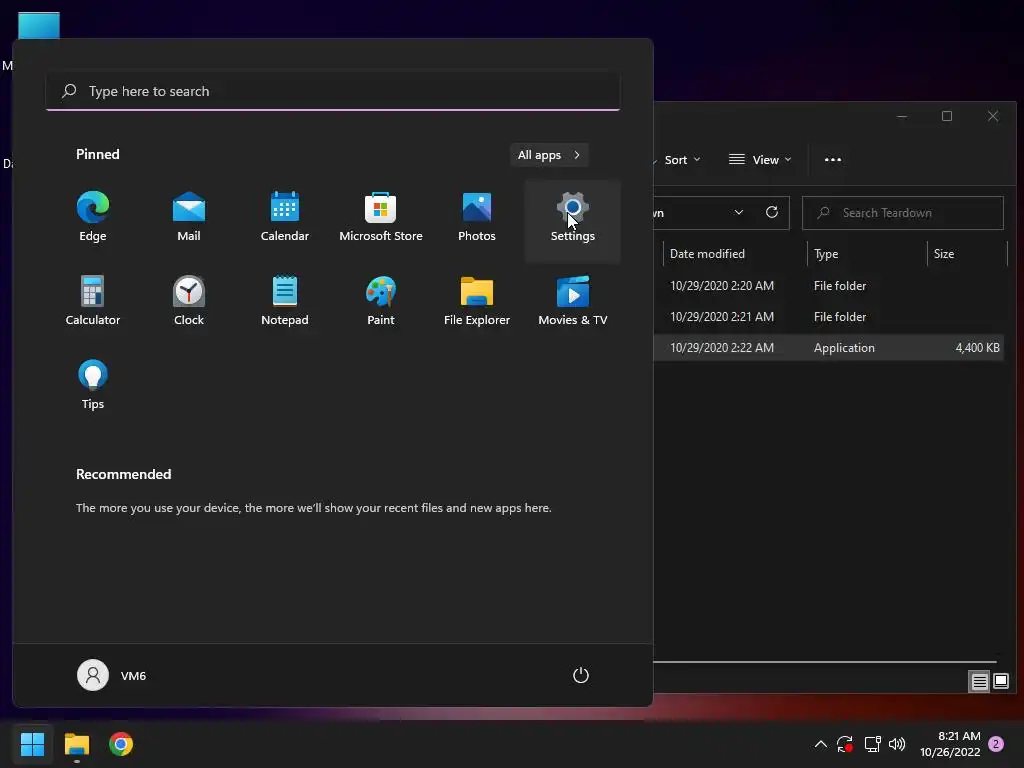The width and height of the screenshot is (1024, 768).
Task: Launch Movies & TV
Action: [573, 302]
